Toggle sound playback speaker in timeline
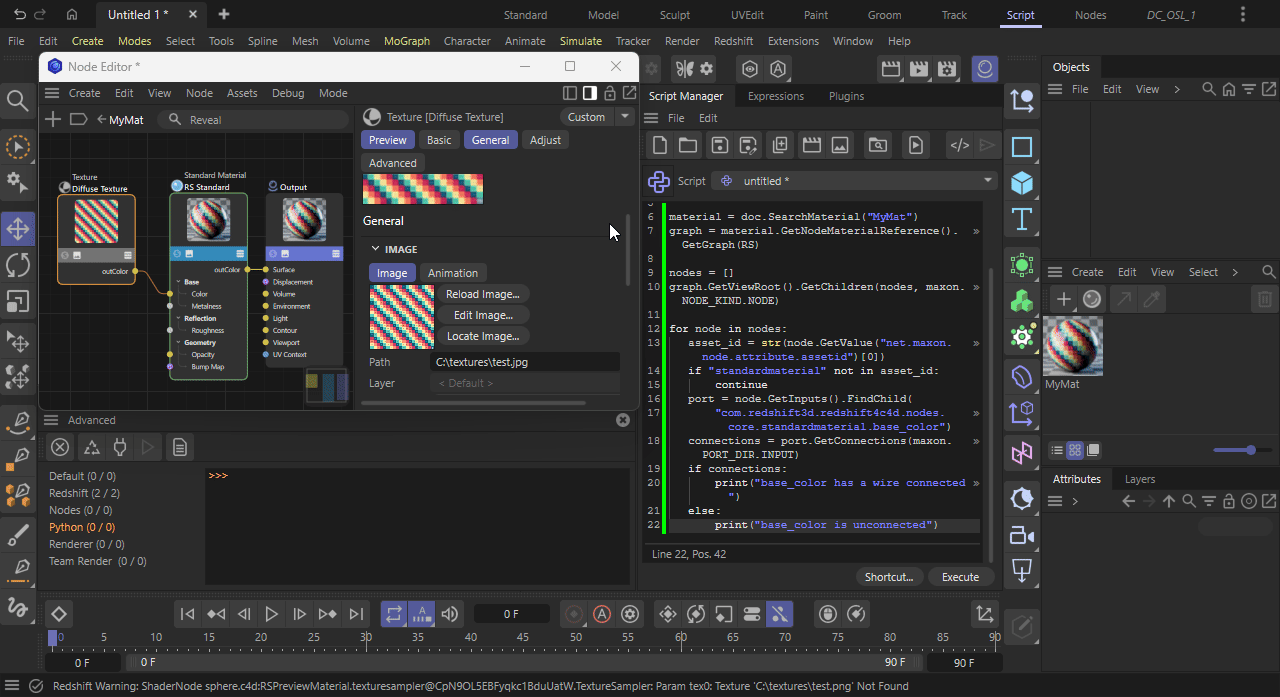Viewport: 1280px width, 697px height. pyautogui.click(x=450, y=614)
